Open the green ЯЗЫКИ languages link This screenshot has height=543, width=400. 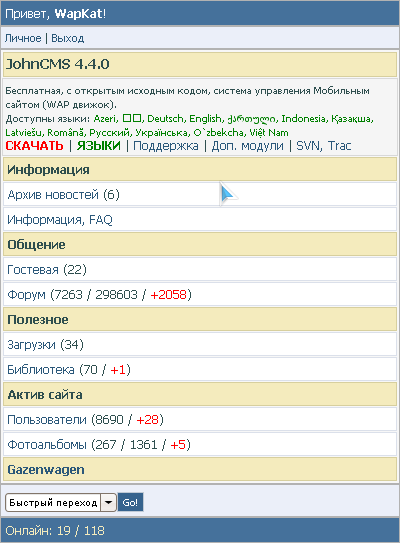99,146
